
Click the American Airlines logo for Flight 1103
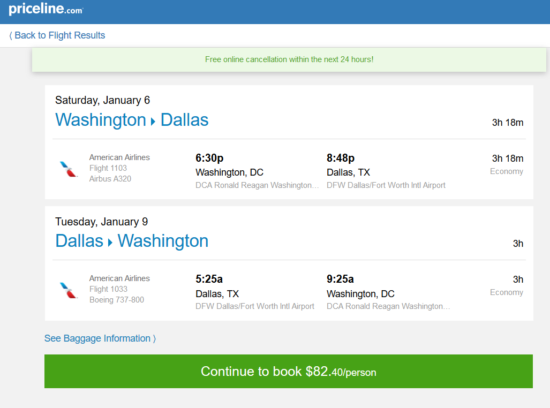[x=68, y=169]
